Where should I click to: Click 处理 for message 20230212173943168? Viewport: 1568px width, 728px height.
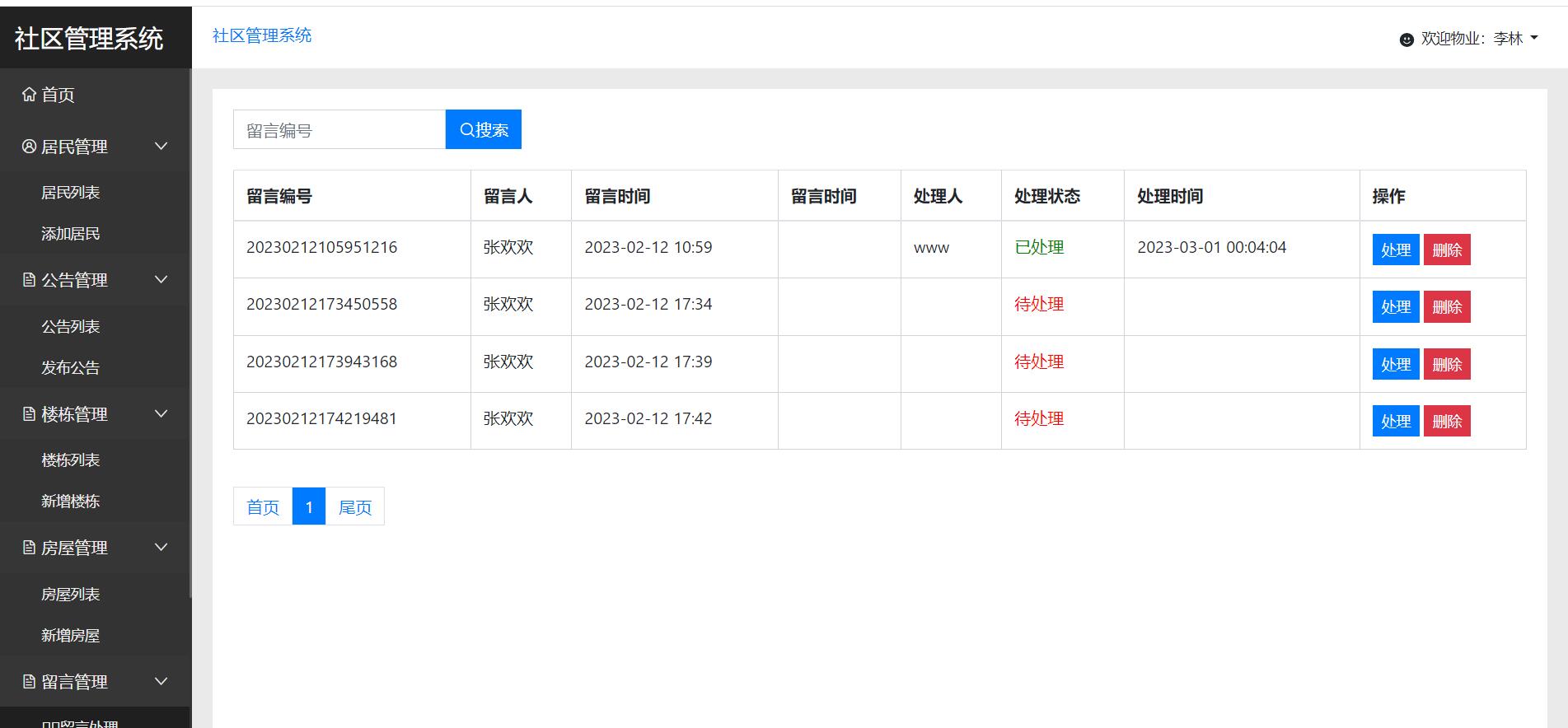pos(1396,364)
